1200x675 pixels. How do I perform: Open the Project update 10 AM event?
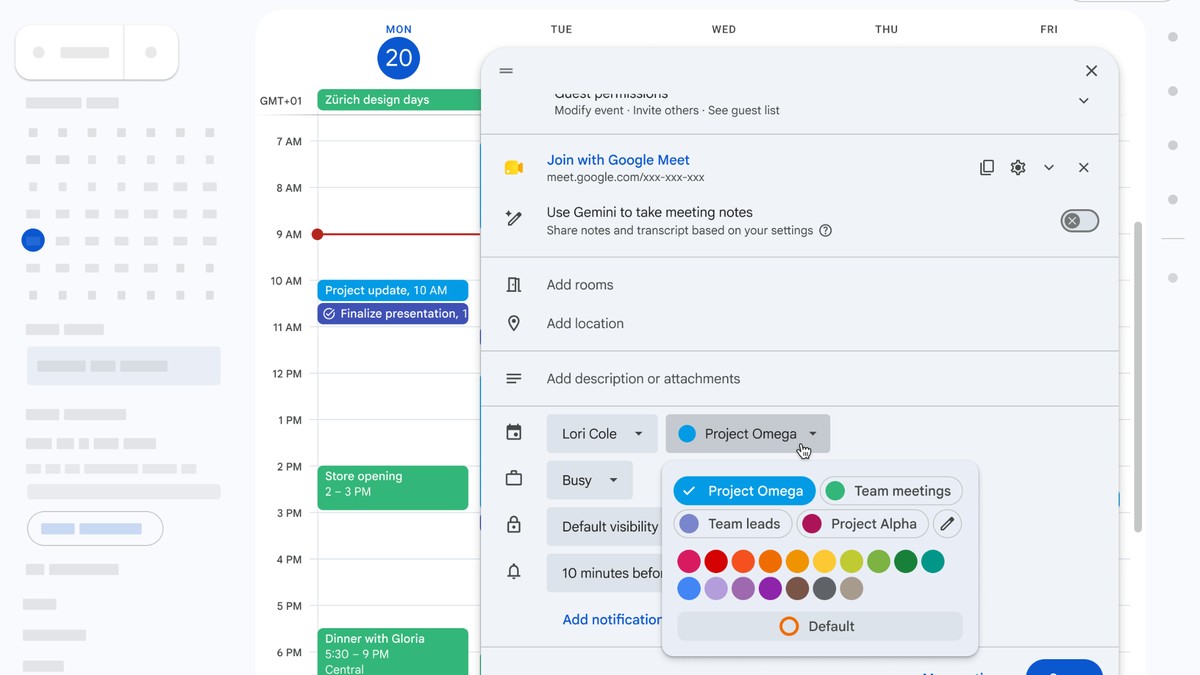[x=393, y=290]
